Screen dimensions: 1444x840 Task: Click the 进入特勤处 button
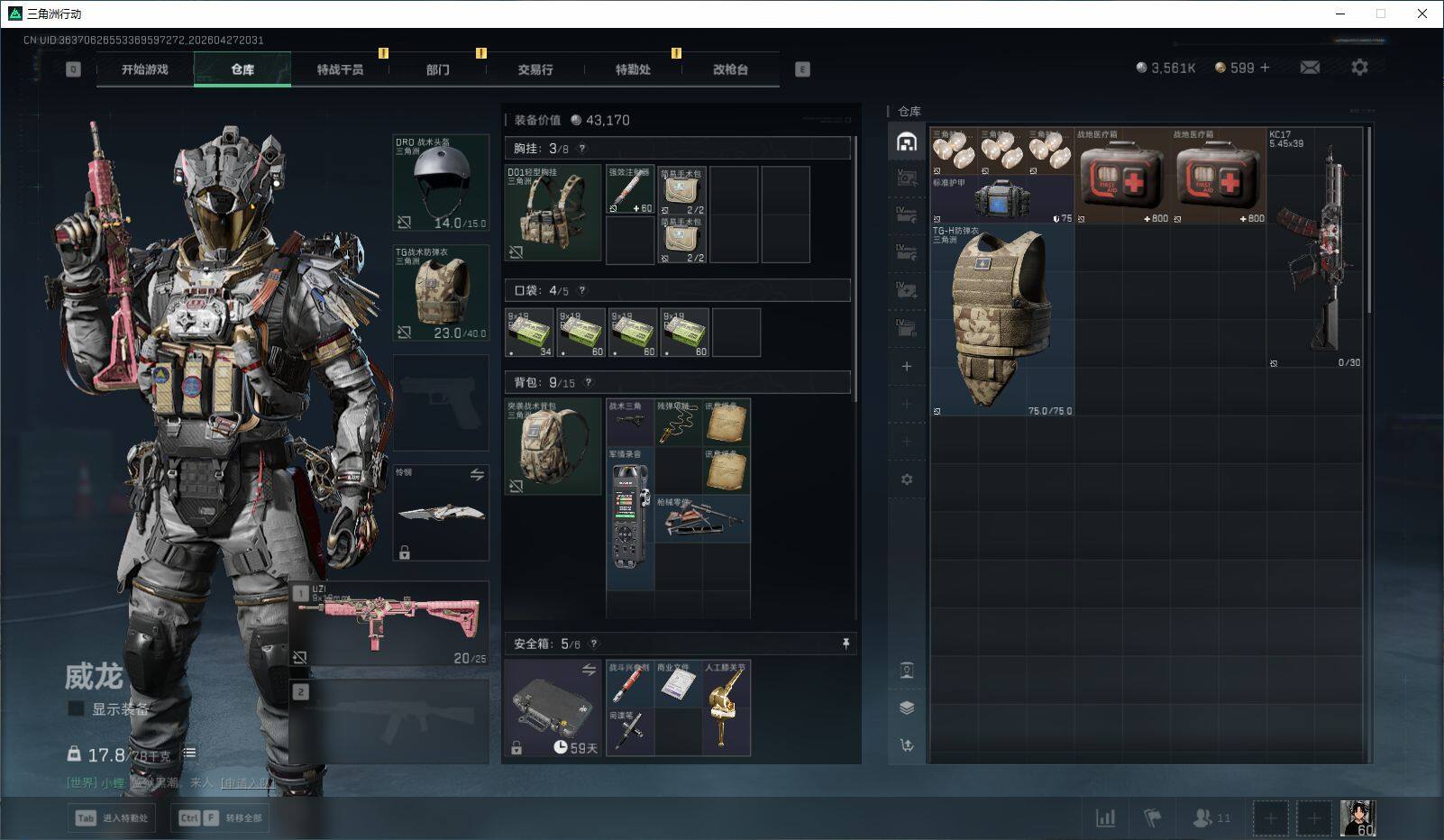pyautogui.click(x=112, y=817)
